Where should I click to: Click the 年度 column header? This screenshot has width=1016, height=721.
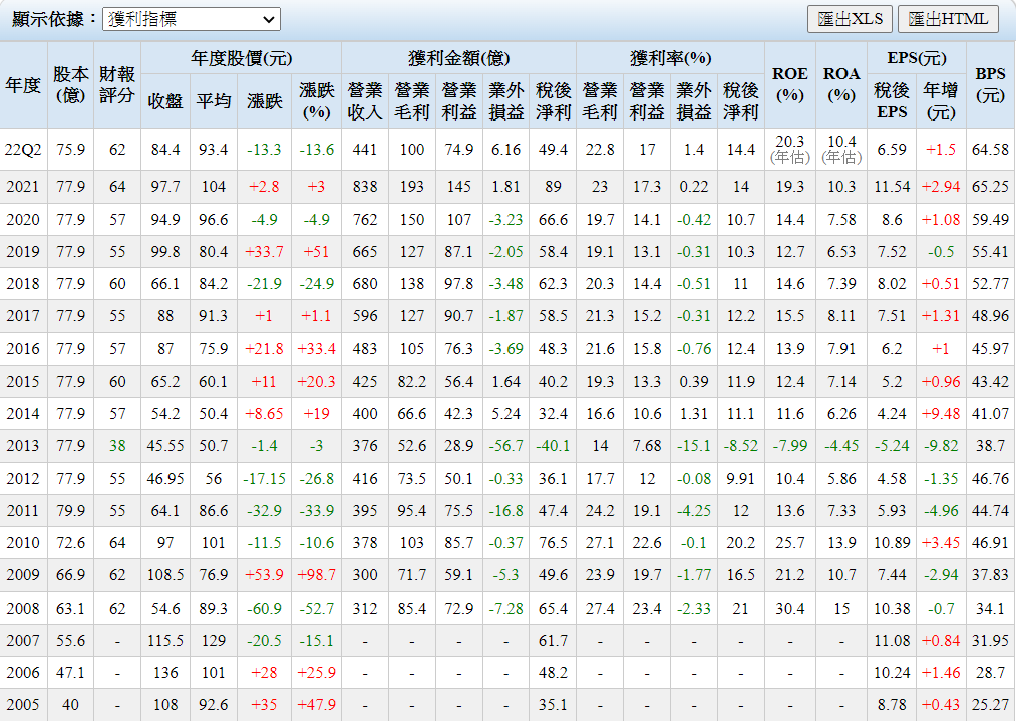(x=23, y=85)
